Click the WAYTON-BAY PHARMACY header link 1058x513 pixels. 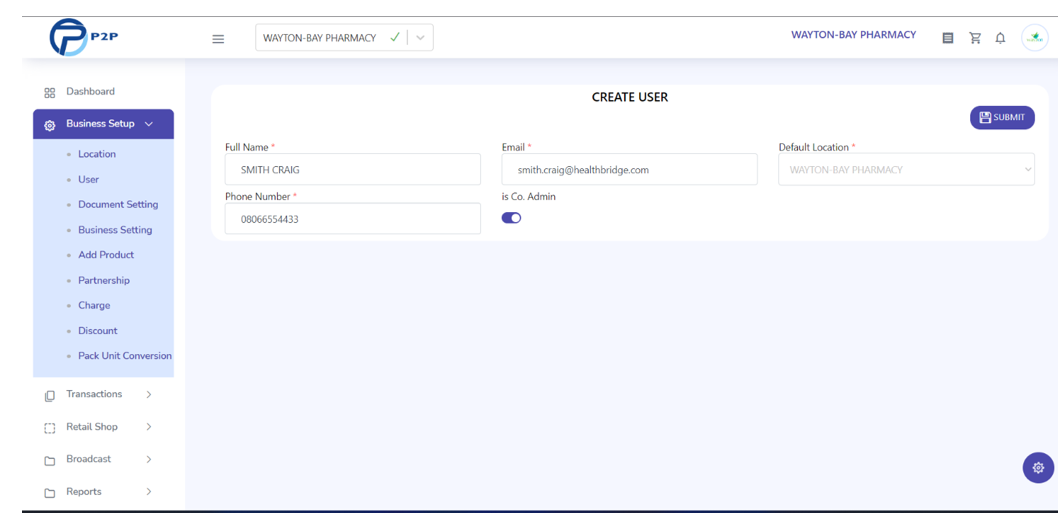pos(854,34)
